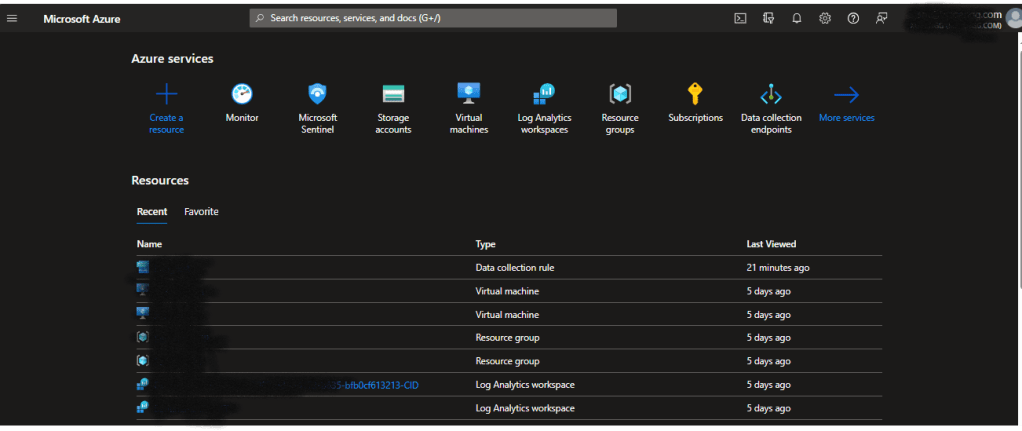Click the search resources input field

pos(433,18)
